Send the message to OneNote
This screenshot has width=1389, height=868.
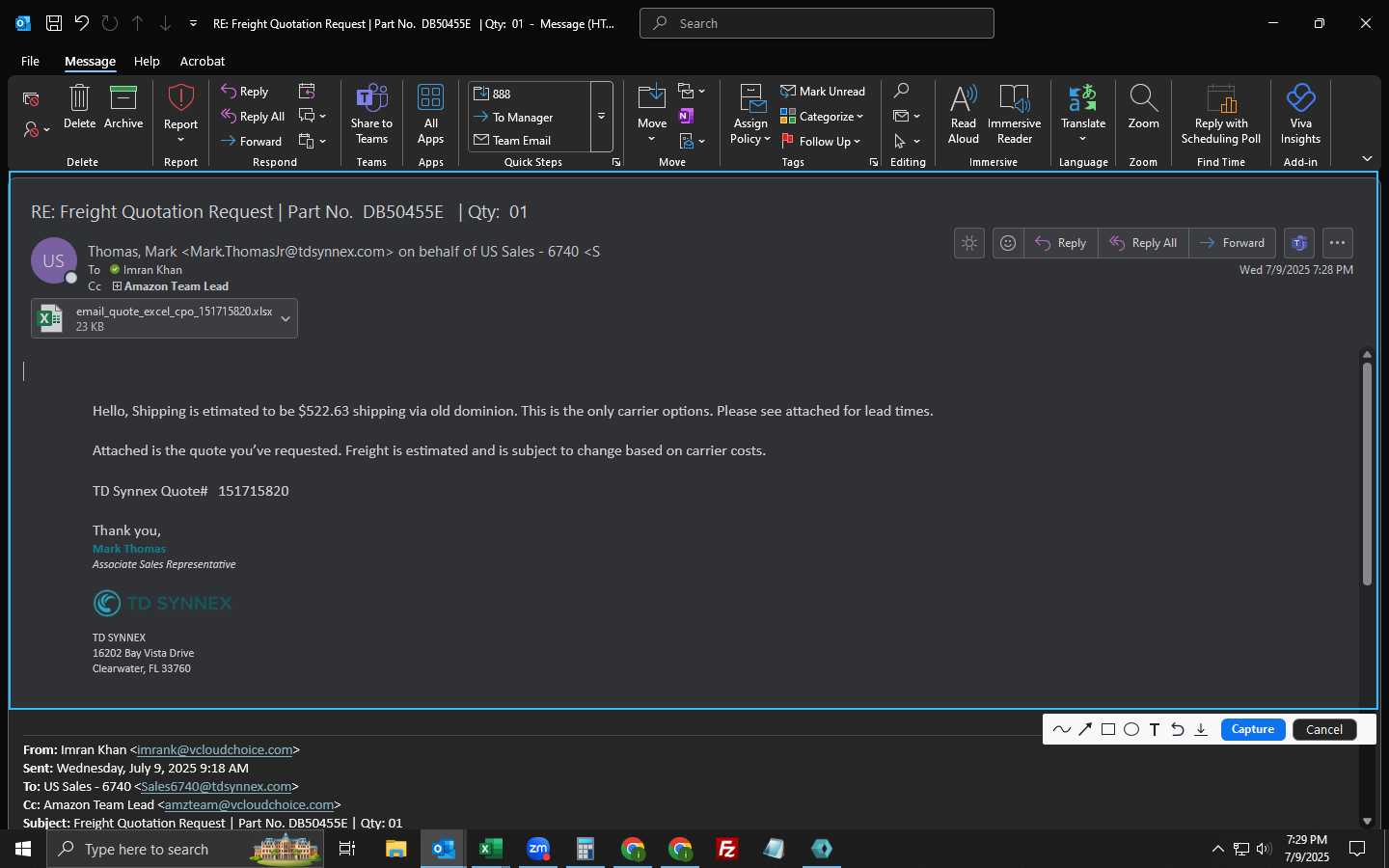[x=687, y=116]
